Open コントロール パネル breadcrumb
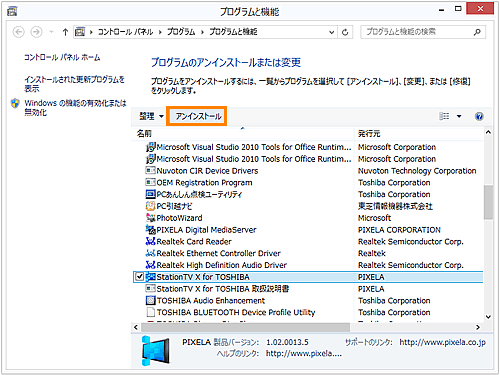 click(126, 32)
